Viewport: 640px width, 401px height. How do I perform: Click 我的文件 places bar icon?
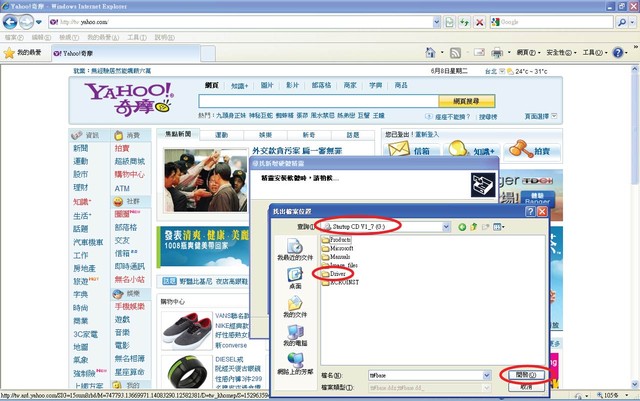coord(295,306)
